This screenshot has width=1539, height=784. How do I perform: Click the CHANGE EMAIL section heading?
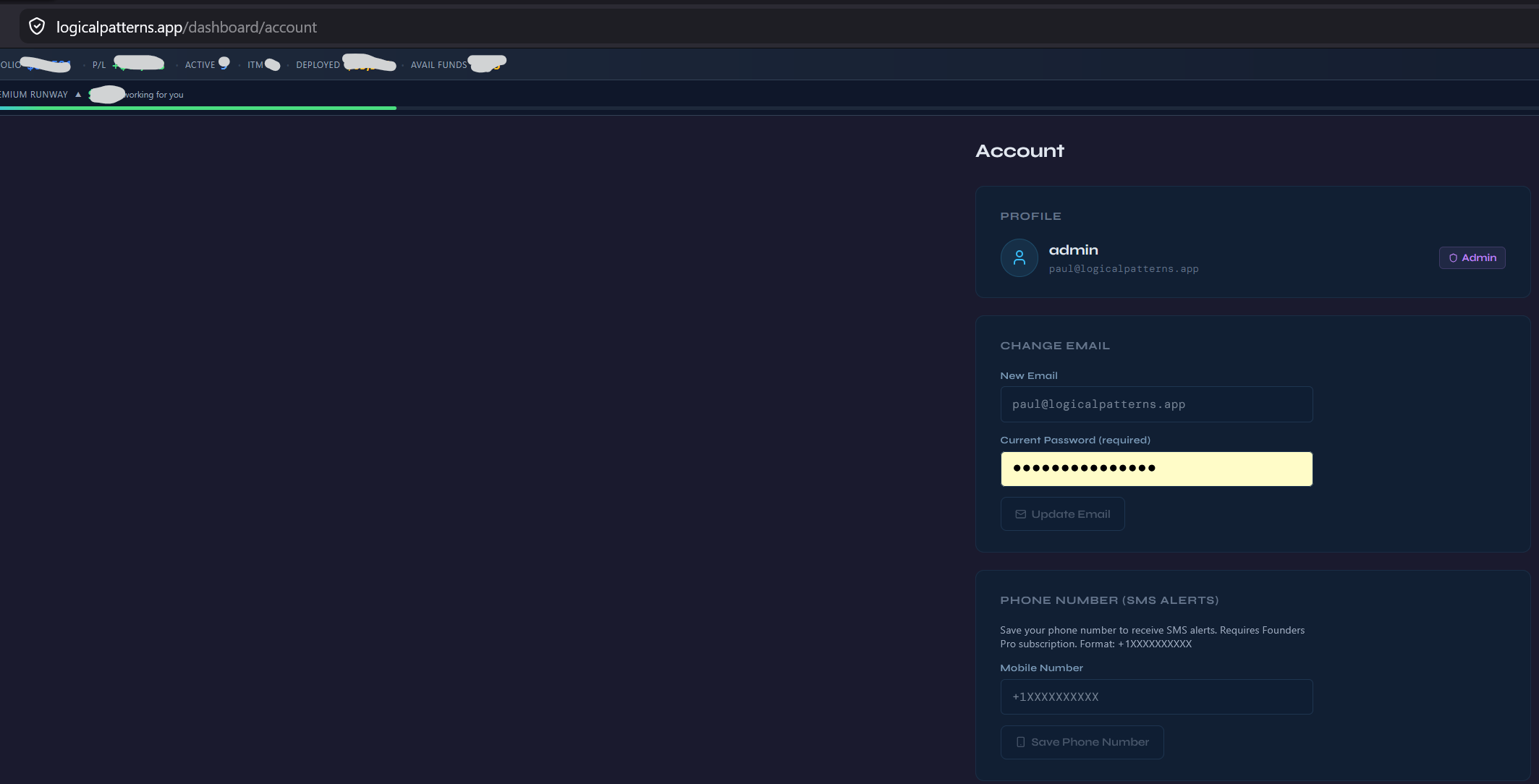(x=1054, y=346)
